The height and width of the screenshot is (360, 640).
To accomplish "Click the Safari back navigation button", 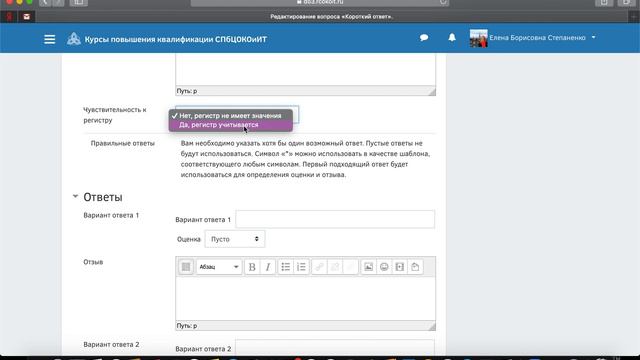I will [x=45, y=2].
